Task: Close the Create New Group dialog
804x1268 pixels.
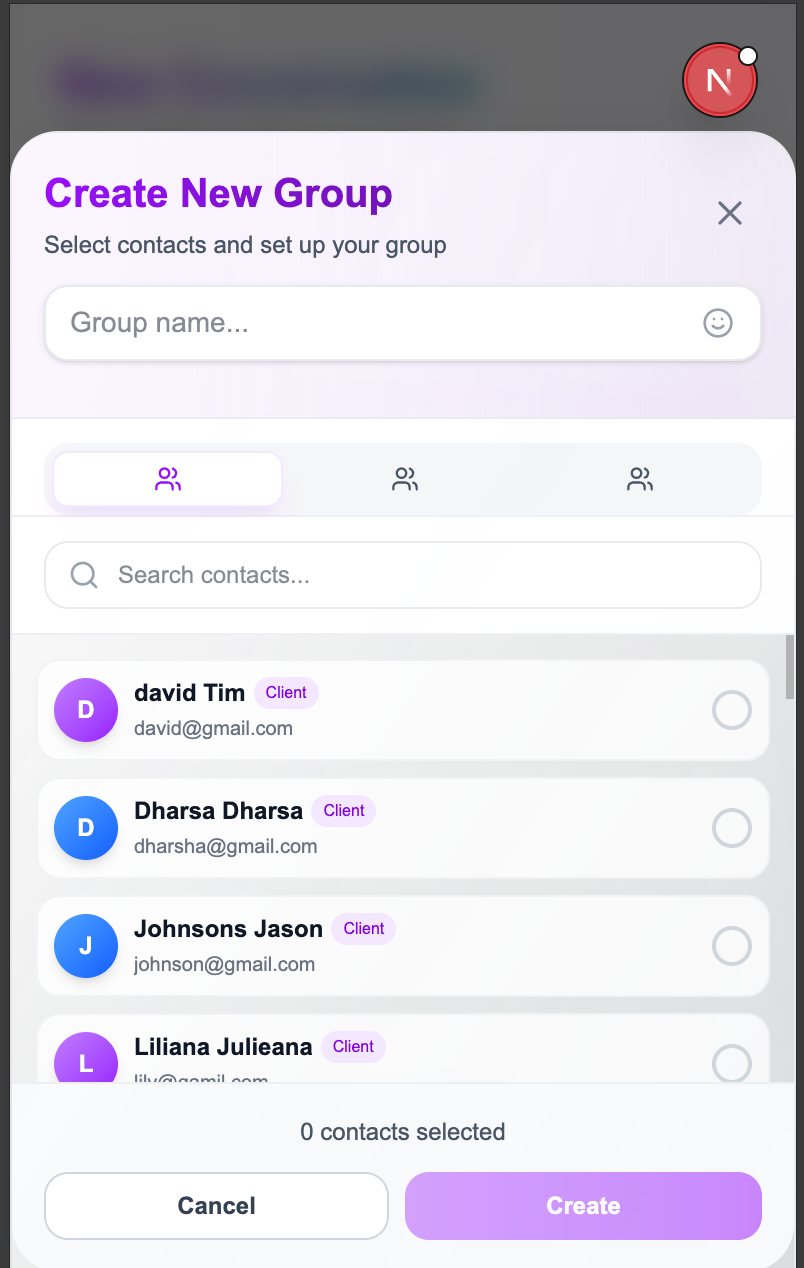Action: [x=730, y=213]
